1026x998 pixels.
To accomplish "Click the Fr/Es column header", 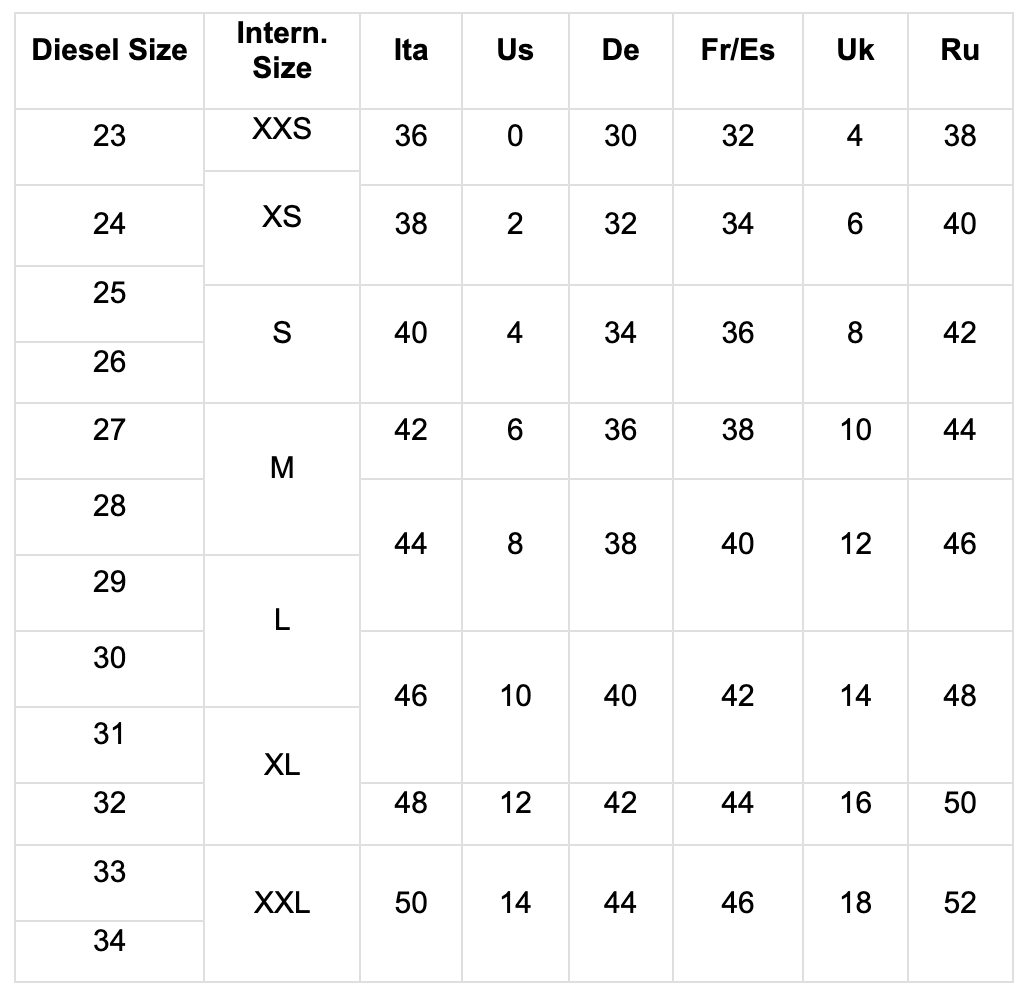I will pos(738,50).
